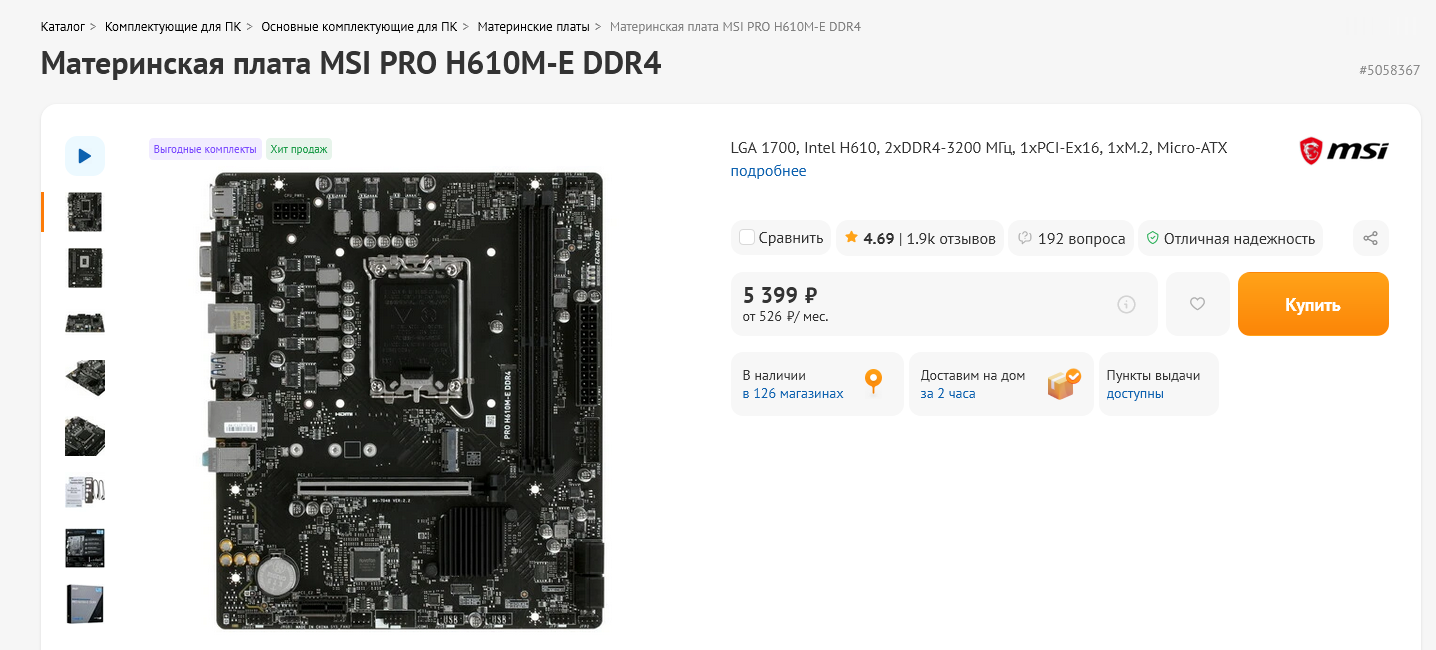This screenshot has width=1436, height=650.
Task: Open в 126 магазинах availability link
Action: coord(792,394)
